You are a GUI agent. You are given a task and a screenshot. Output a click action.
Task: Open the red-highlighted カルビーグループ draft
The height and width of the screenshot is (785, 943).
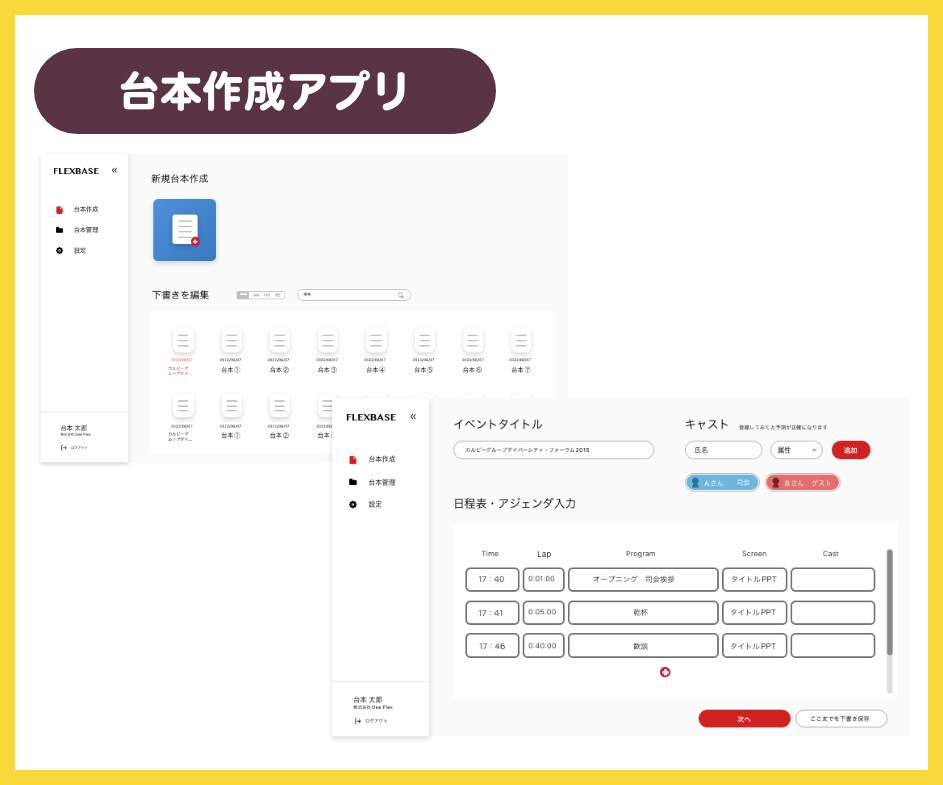click(x=182, y=351)
